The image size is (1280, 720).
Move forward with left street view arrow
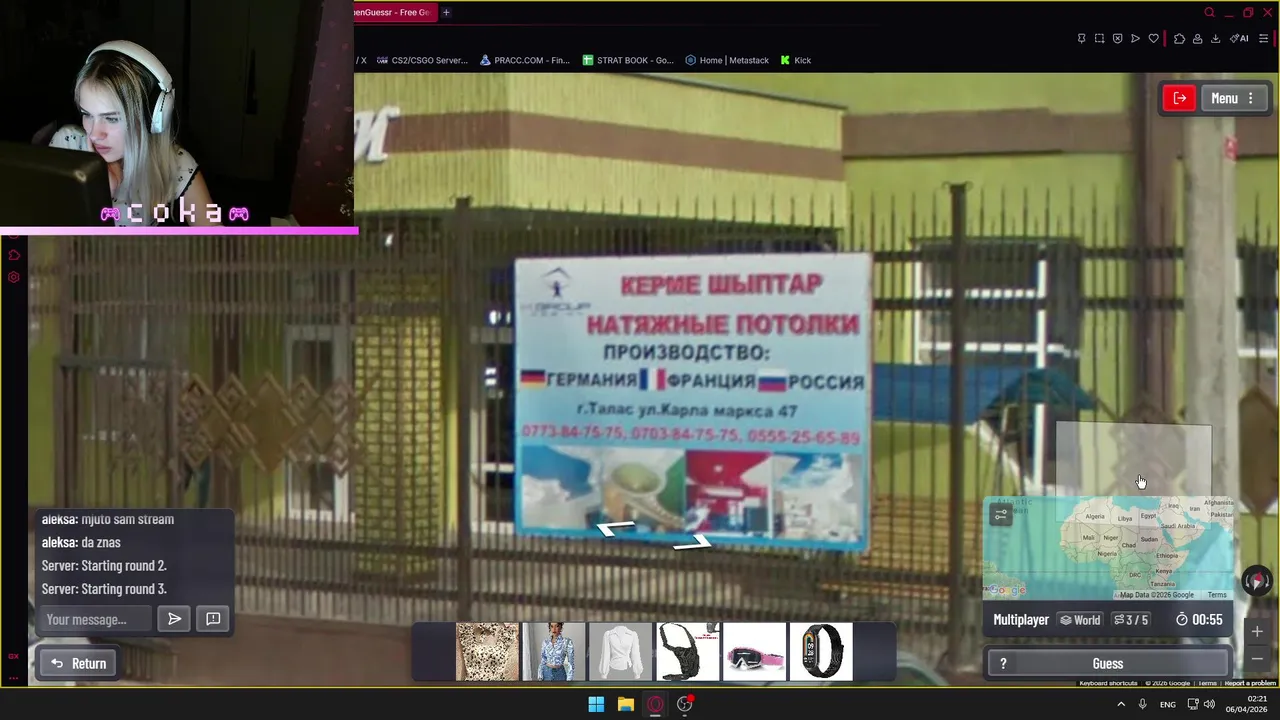coord(615,527)
